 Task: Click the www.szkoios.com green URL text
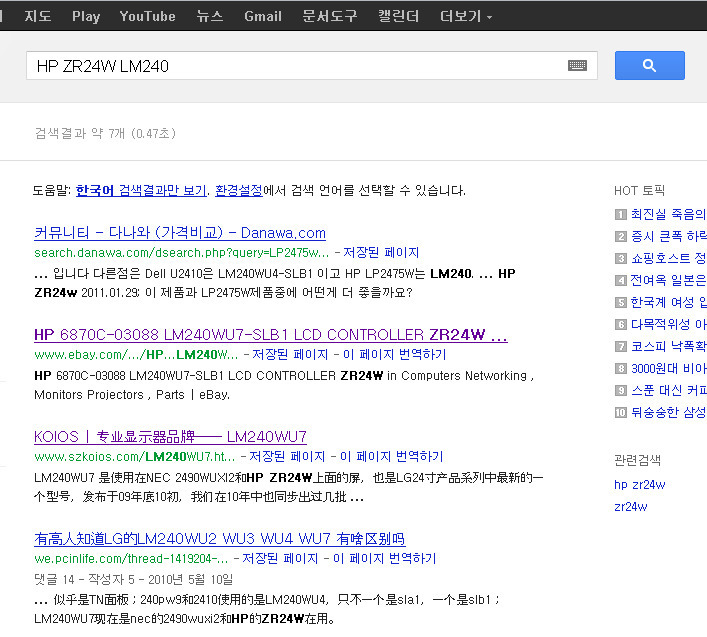tap(135, 456)
